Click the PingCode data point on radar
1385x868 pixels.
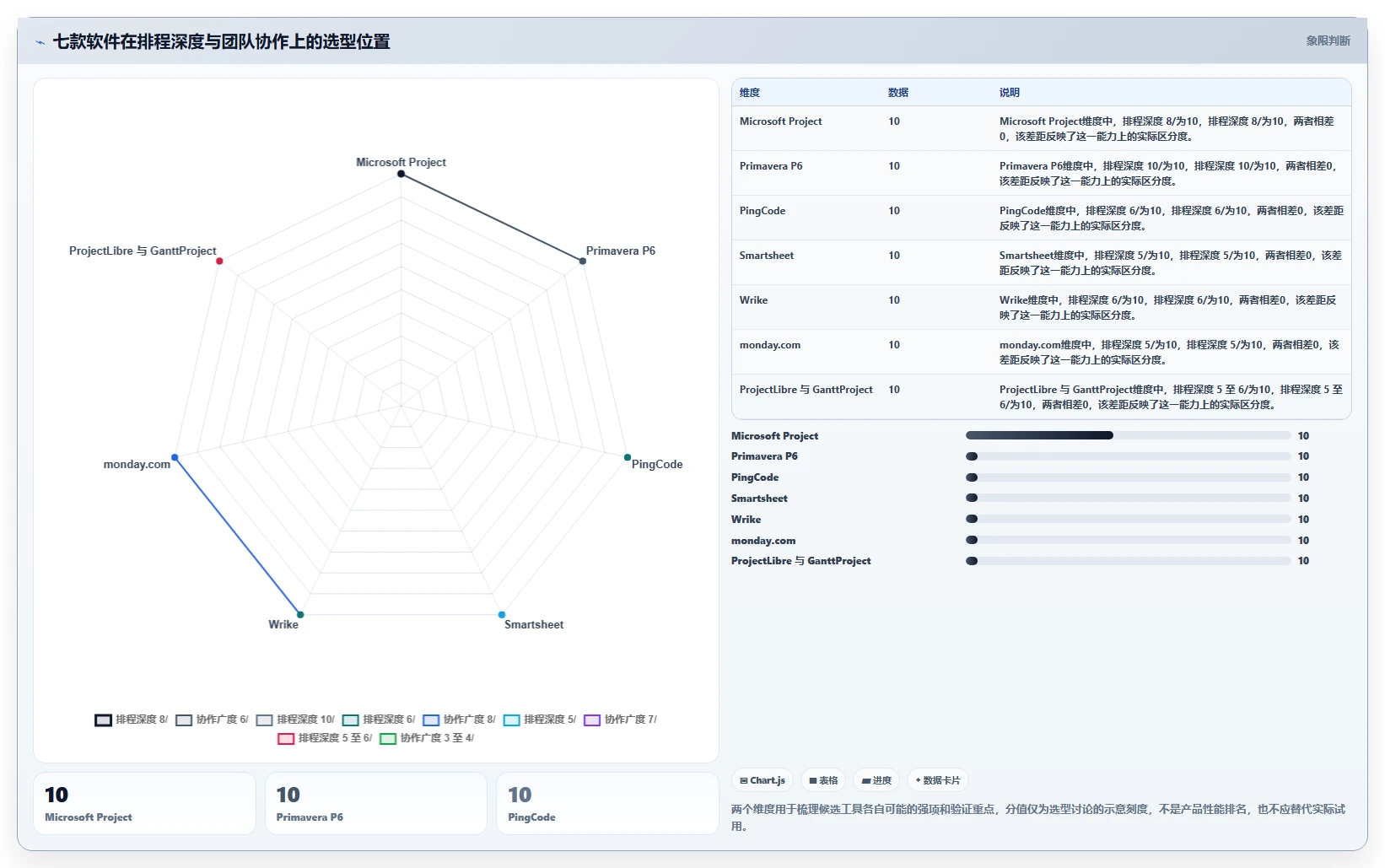pos(628,457)
